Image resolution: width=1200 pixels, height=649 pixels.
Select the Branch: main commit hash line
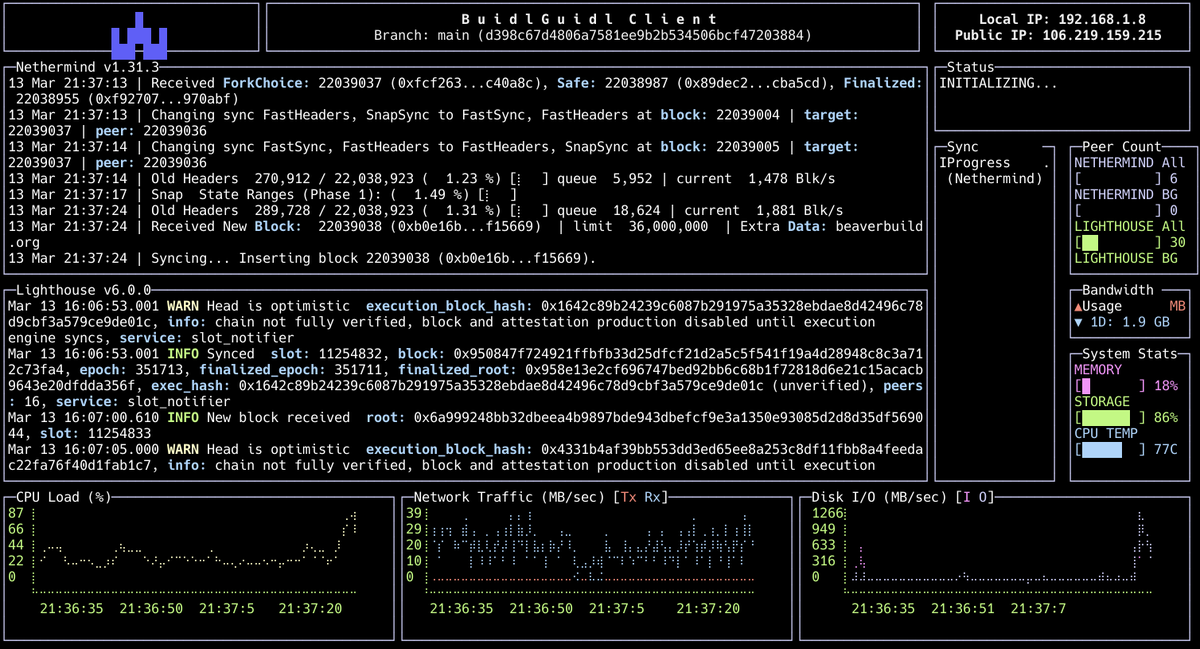tap(592, 35)
